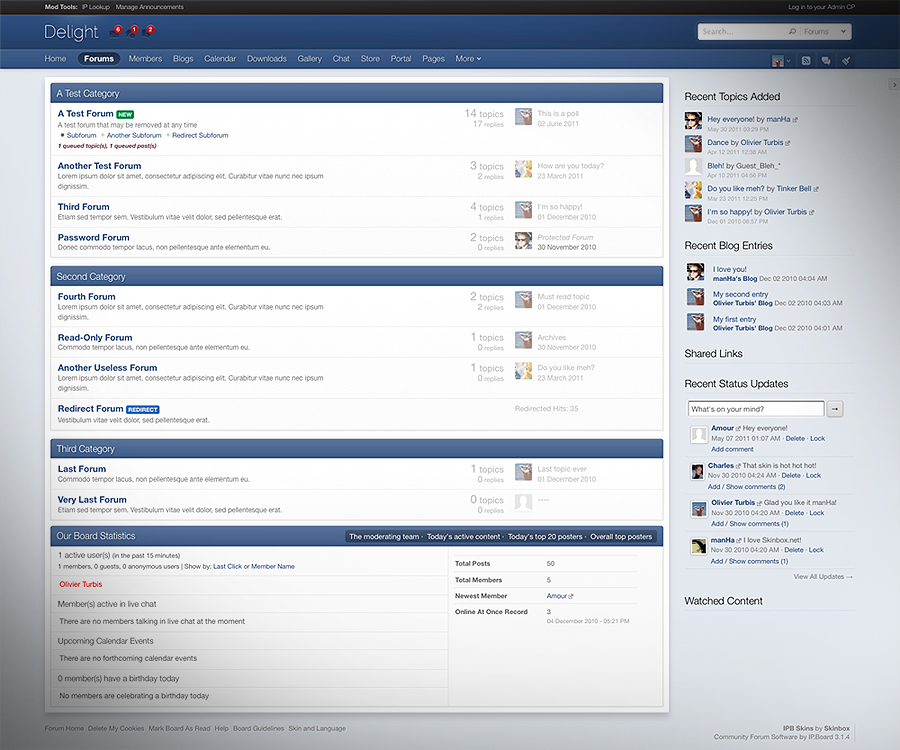Open the messages icon showing 6 notifications
Screen dimensions: 900x750
click(x=113, y=32)
